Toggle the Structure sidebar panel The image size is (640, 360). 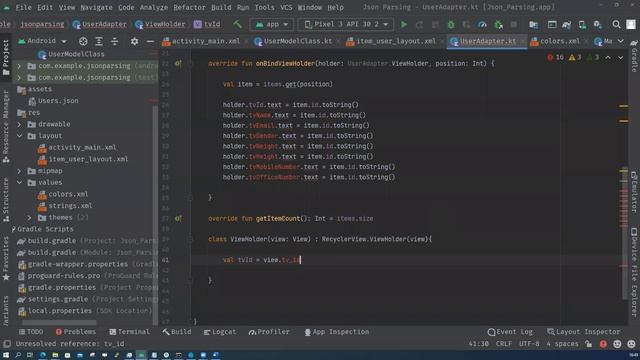pyautogui.click(x=6, y=200)
